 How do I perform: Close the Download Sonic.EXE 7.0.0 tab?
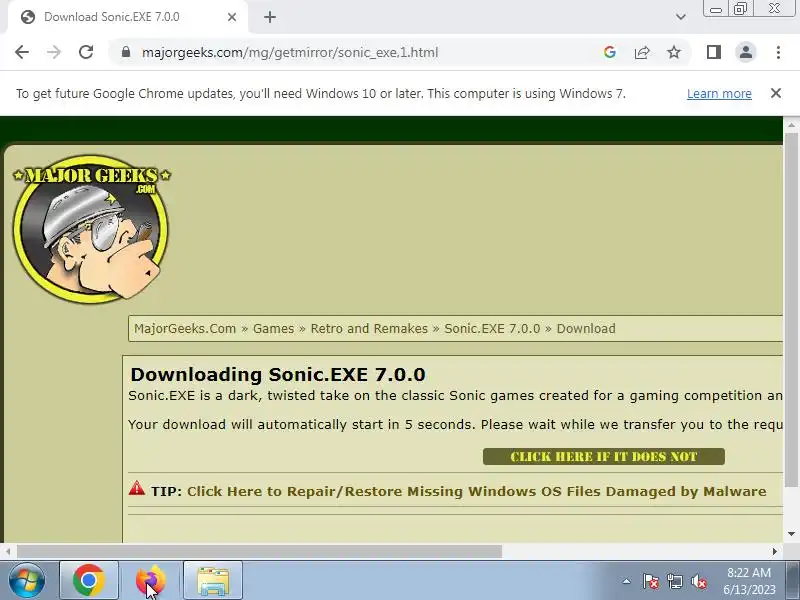[x=232, y=17]
